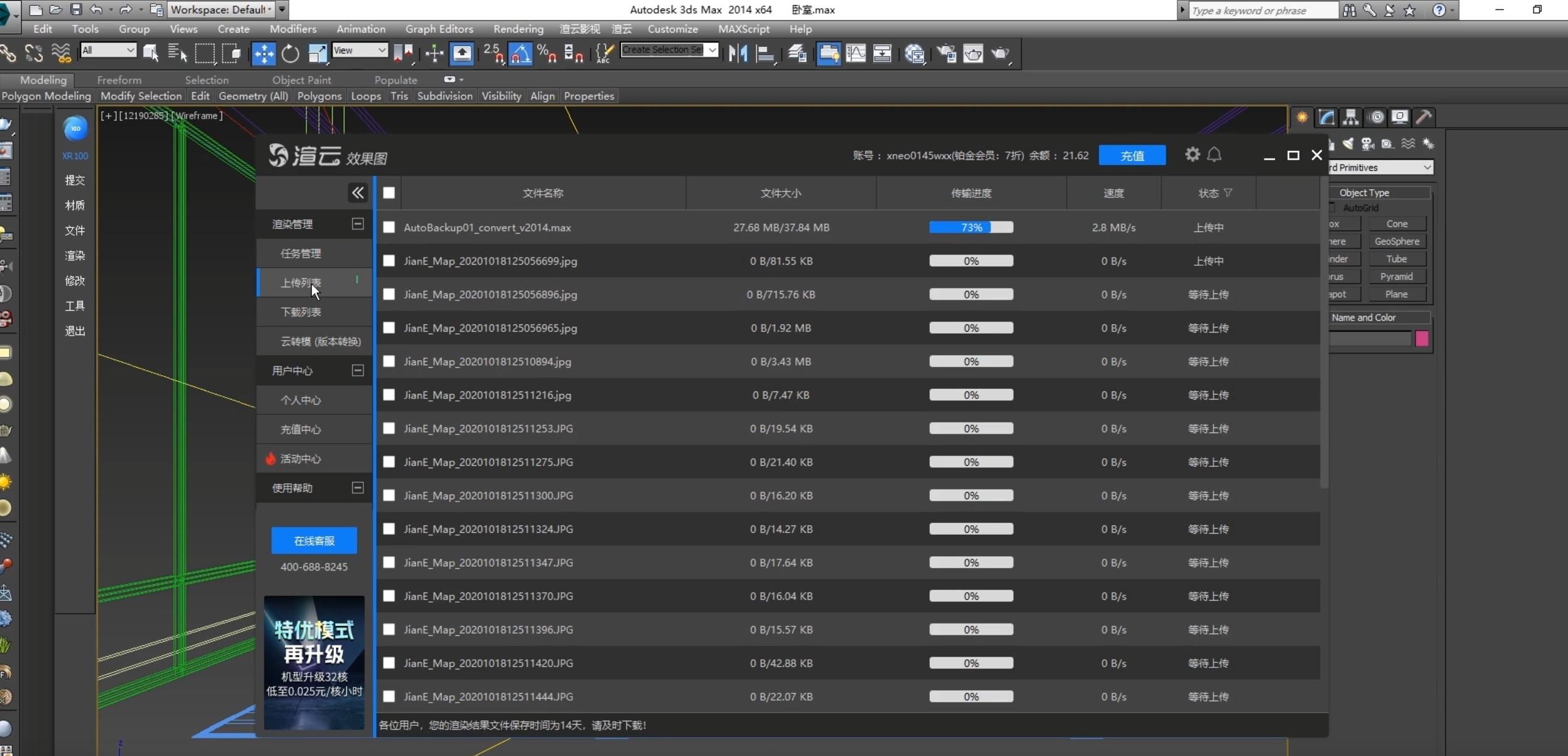
Task: Check the box for JianE_Map_2020101812510894.jpg
Action: click(389, 361)
